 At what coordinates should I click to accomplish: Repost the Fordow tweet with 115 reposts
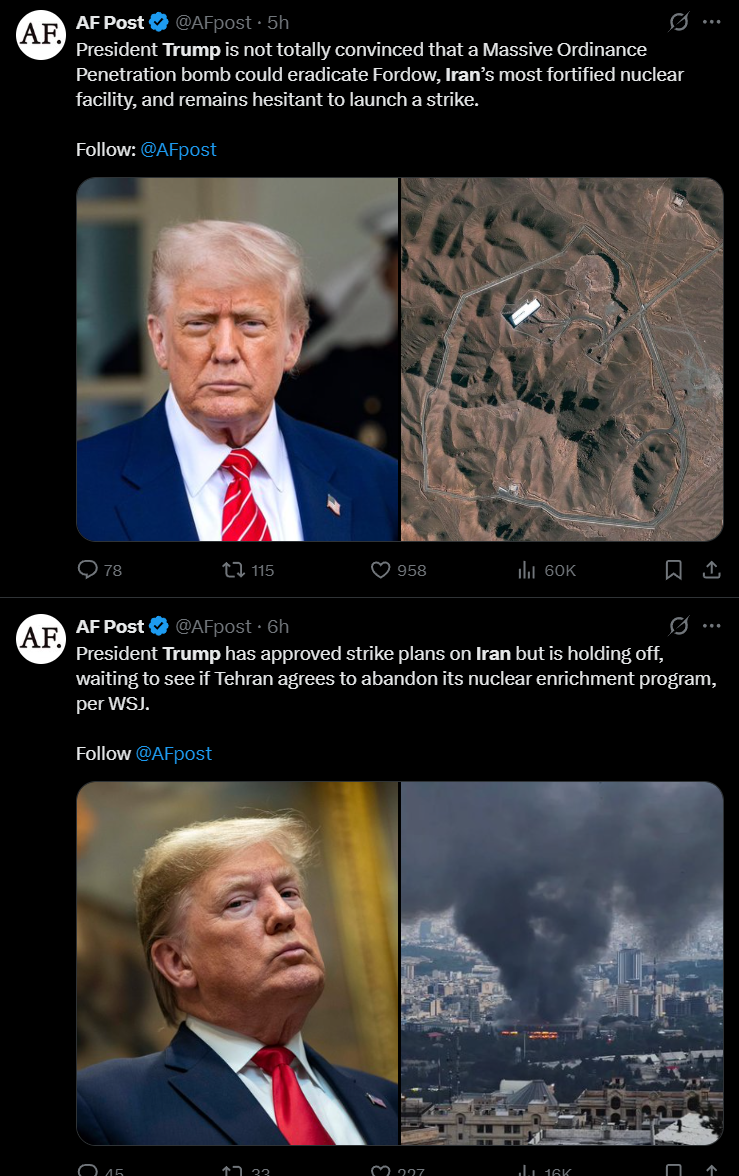pos(233,570)
